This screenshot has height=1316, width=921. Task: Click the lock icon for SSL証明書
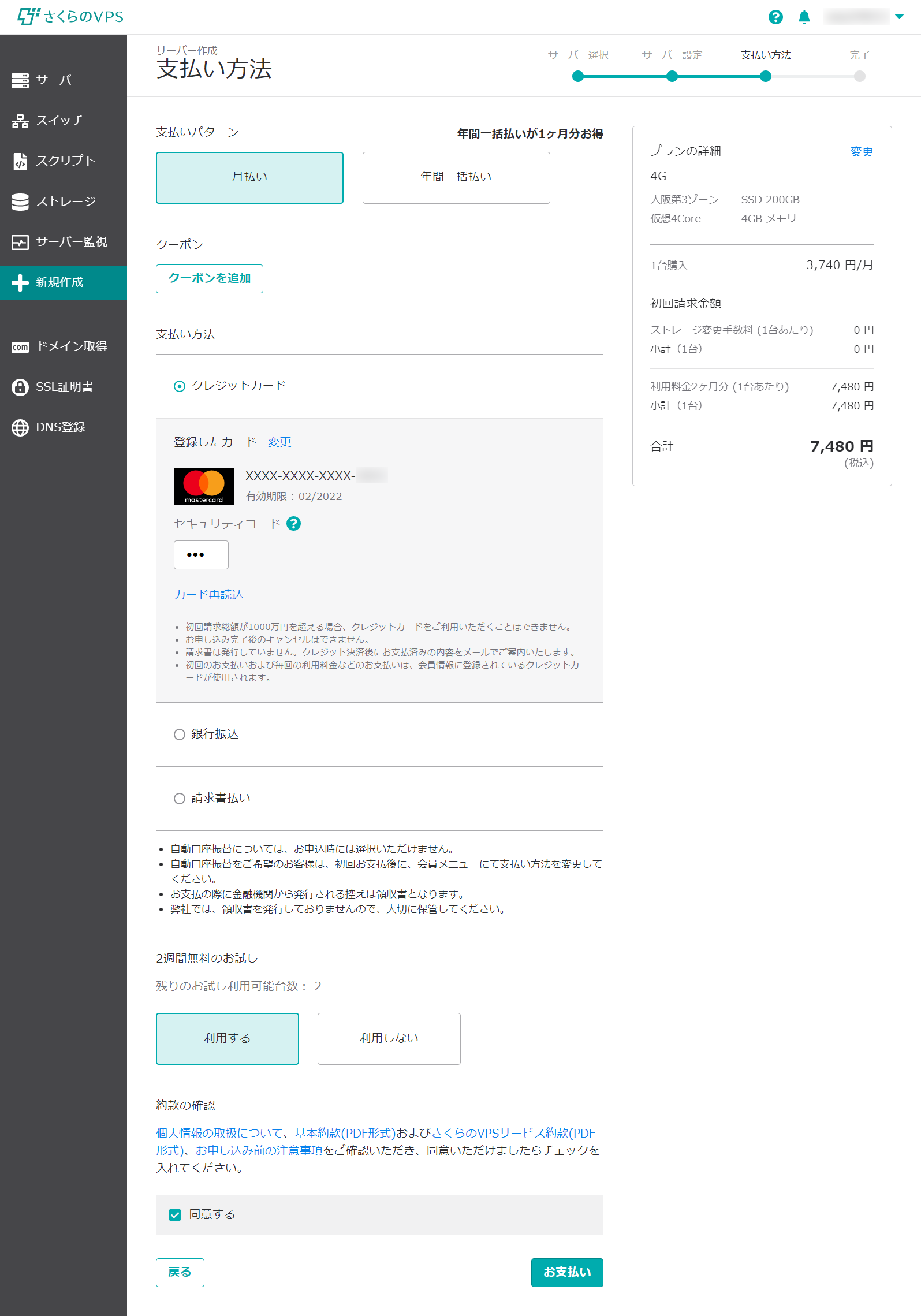click(x=20, y=387)
